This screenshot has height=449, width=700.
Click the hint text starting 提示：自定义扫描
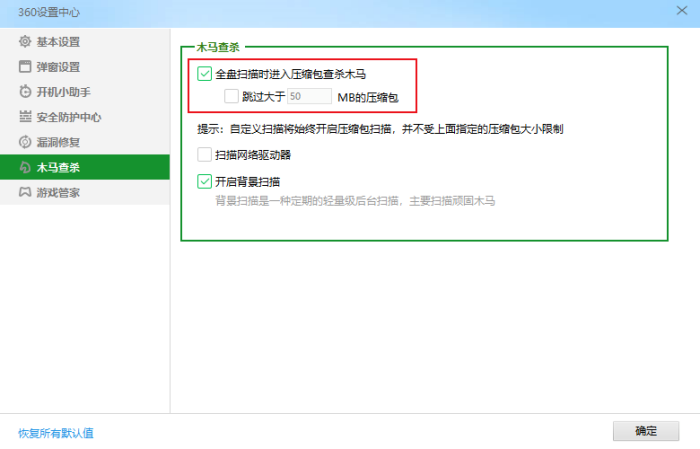click(380, 129)
